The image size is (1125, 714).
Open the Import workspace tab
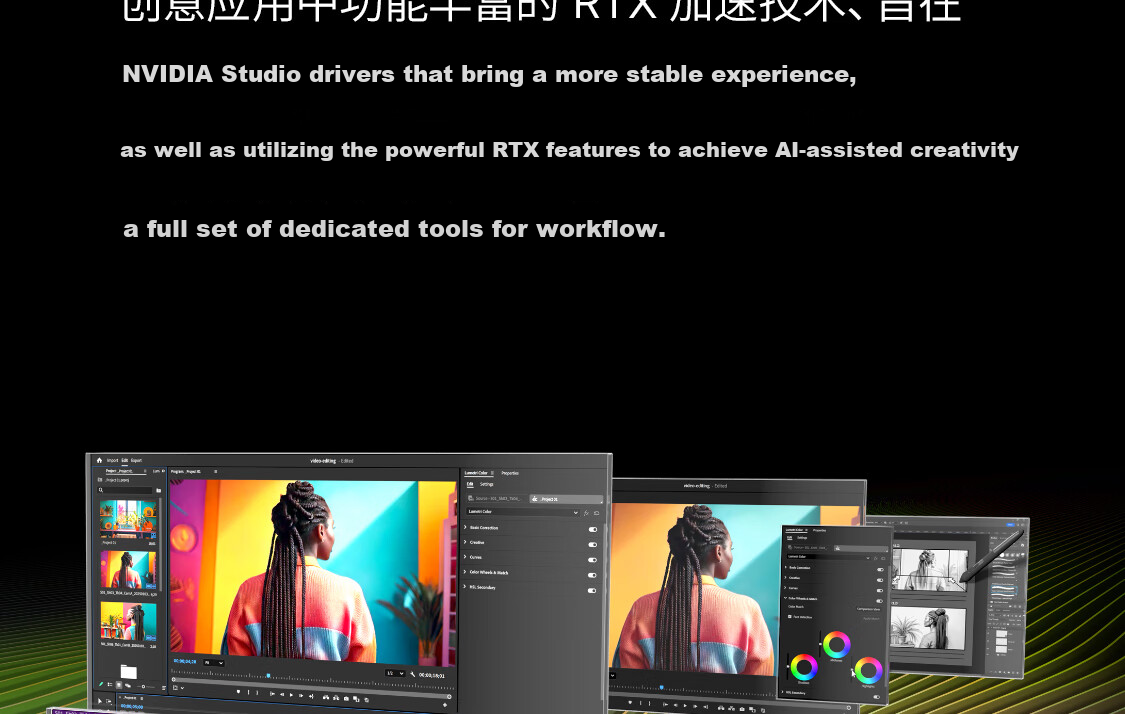112,461
